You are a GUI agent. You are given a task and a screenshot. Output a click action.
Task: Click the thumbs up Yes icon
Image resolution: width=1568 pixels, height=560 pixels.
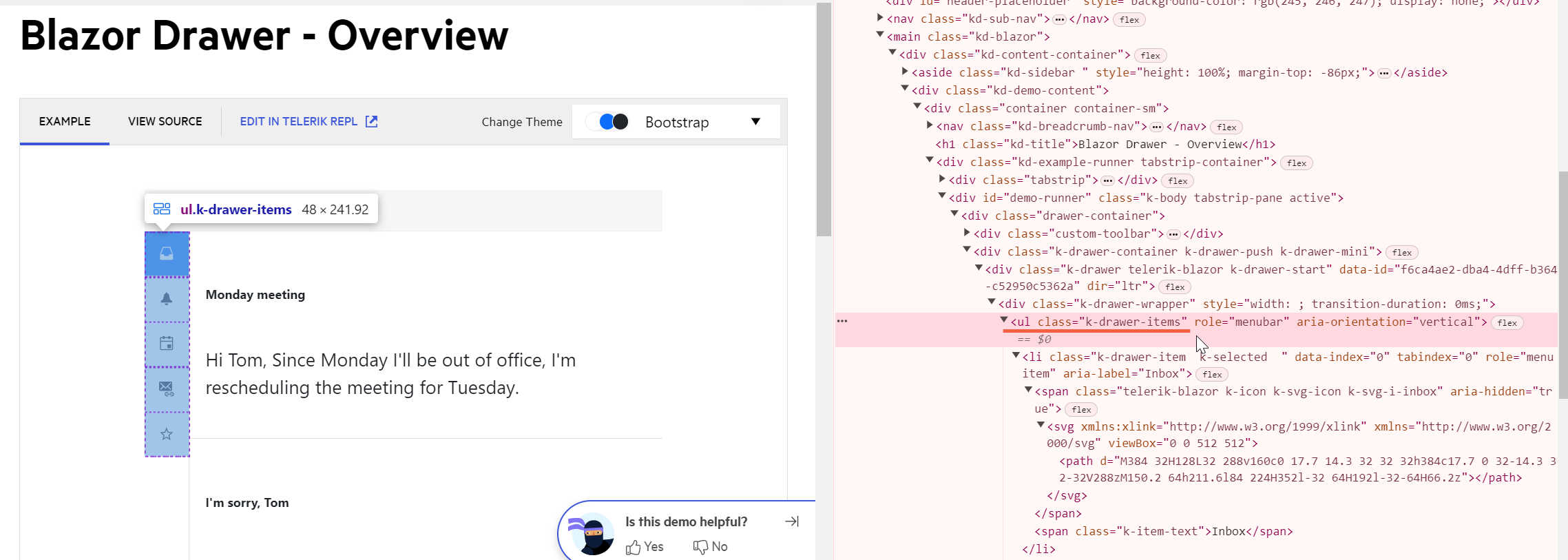(x=633, y=547)
